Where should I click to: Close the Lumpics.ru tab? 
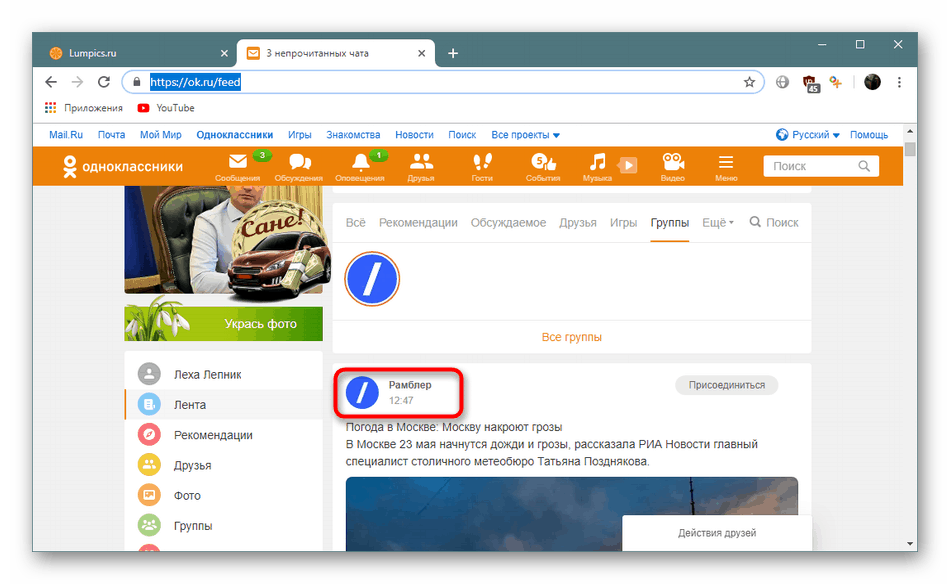(224, 53)
